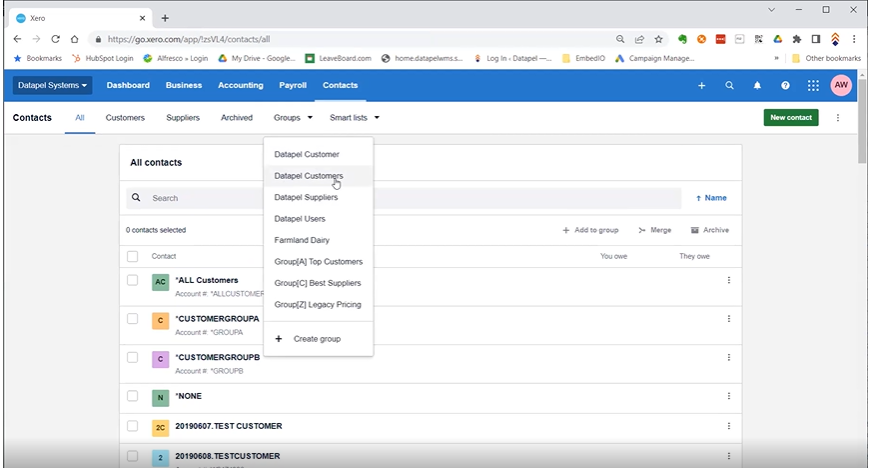The width and height of the screenshot is (869, 468).
Task: Click the 2C avatar of 20190607.TEST CUSTOMER
Action: pyautogui.click(x=160, y=428)
